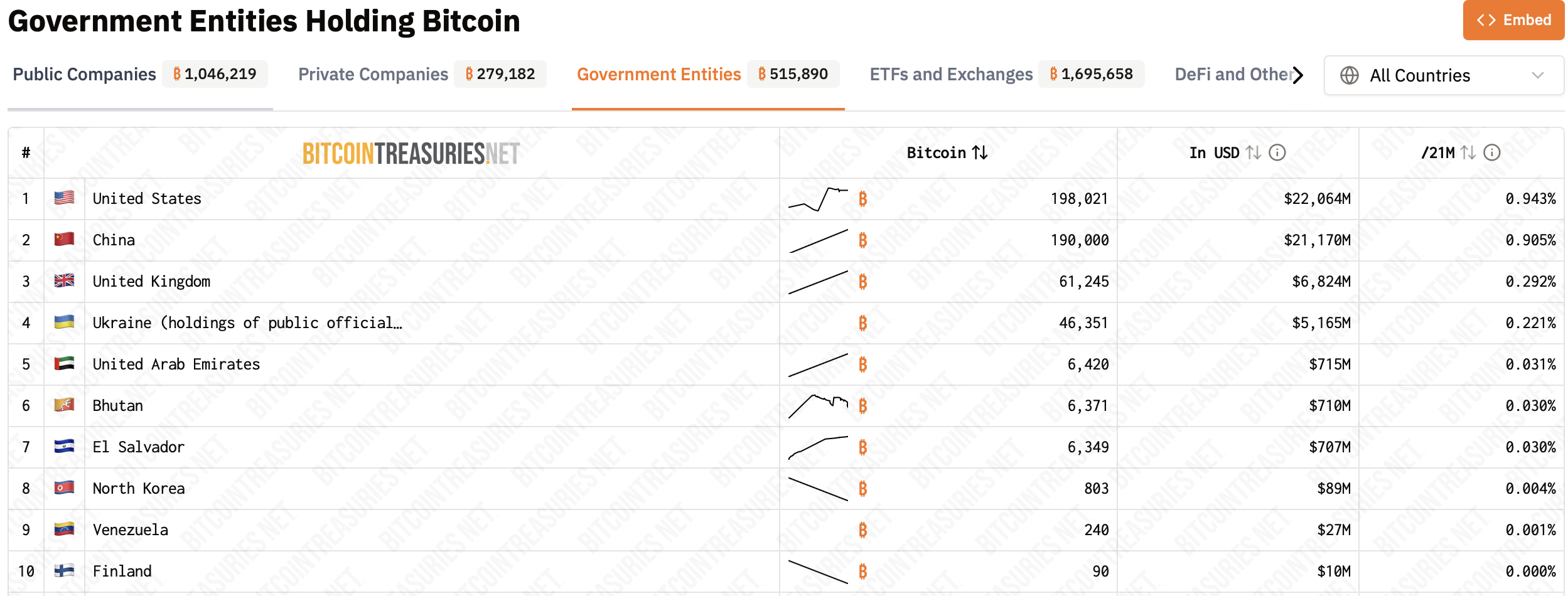Open the United Kingdom entry

(x=151, y=281)
